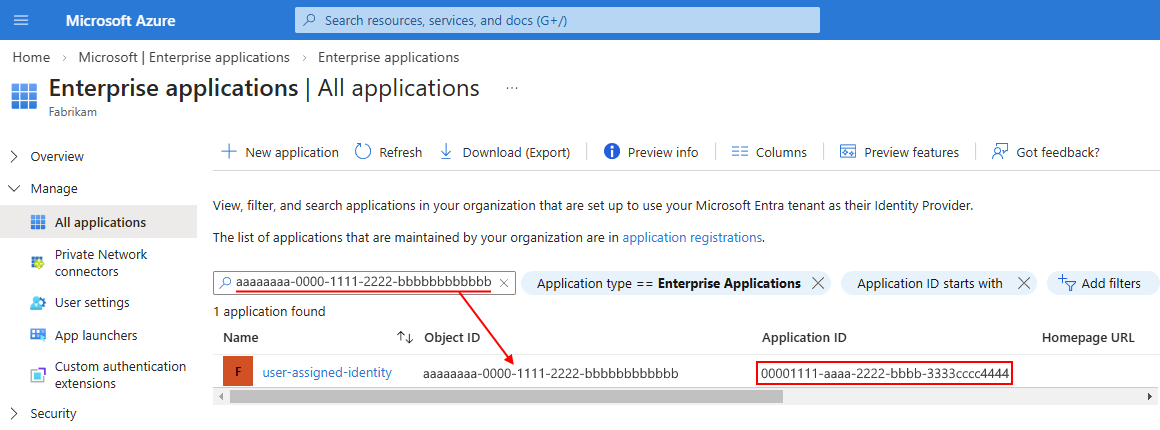This screenshot has height=430, width=1160.
Task: Select Object ID aaaaaaaa-0000-1111-2222-bbbbbbbbbbbb cell
Action: 550,373
